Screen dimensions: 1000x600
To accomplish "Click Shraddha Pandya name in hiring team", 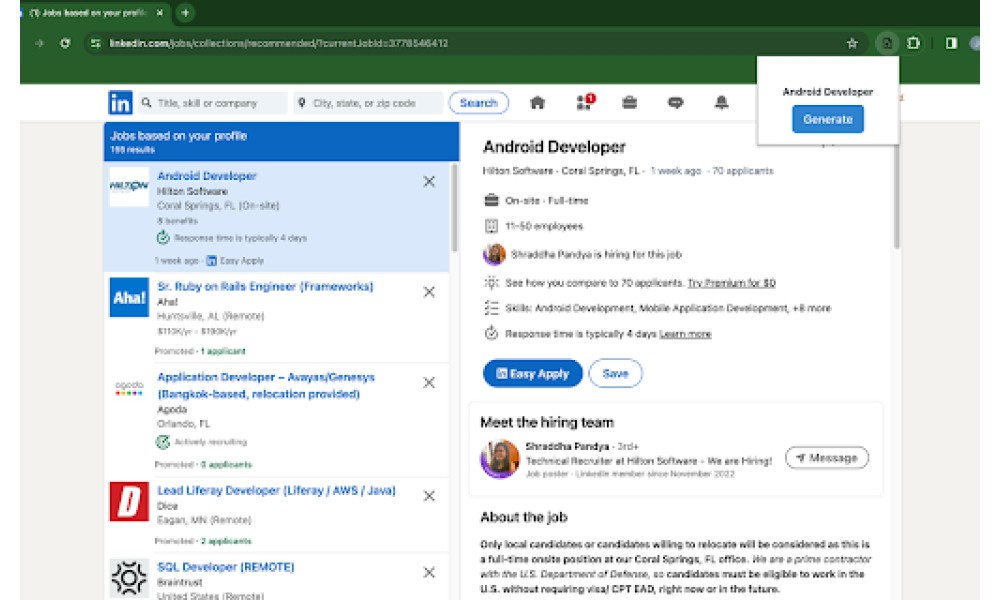I will tap(567, 446).
